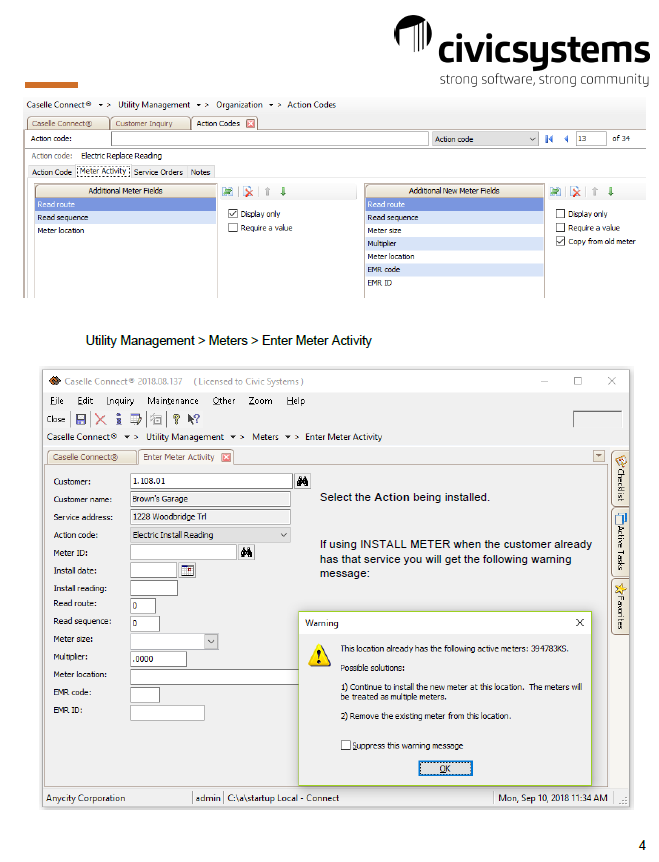Go to first action code record
Viewport: 659px width, 862px height.
pyautogui.click(x=549, y=139)
